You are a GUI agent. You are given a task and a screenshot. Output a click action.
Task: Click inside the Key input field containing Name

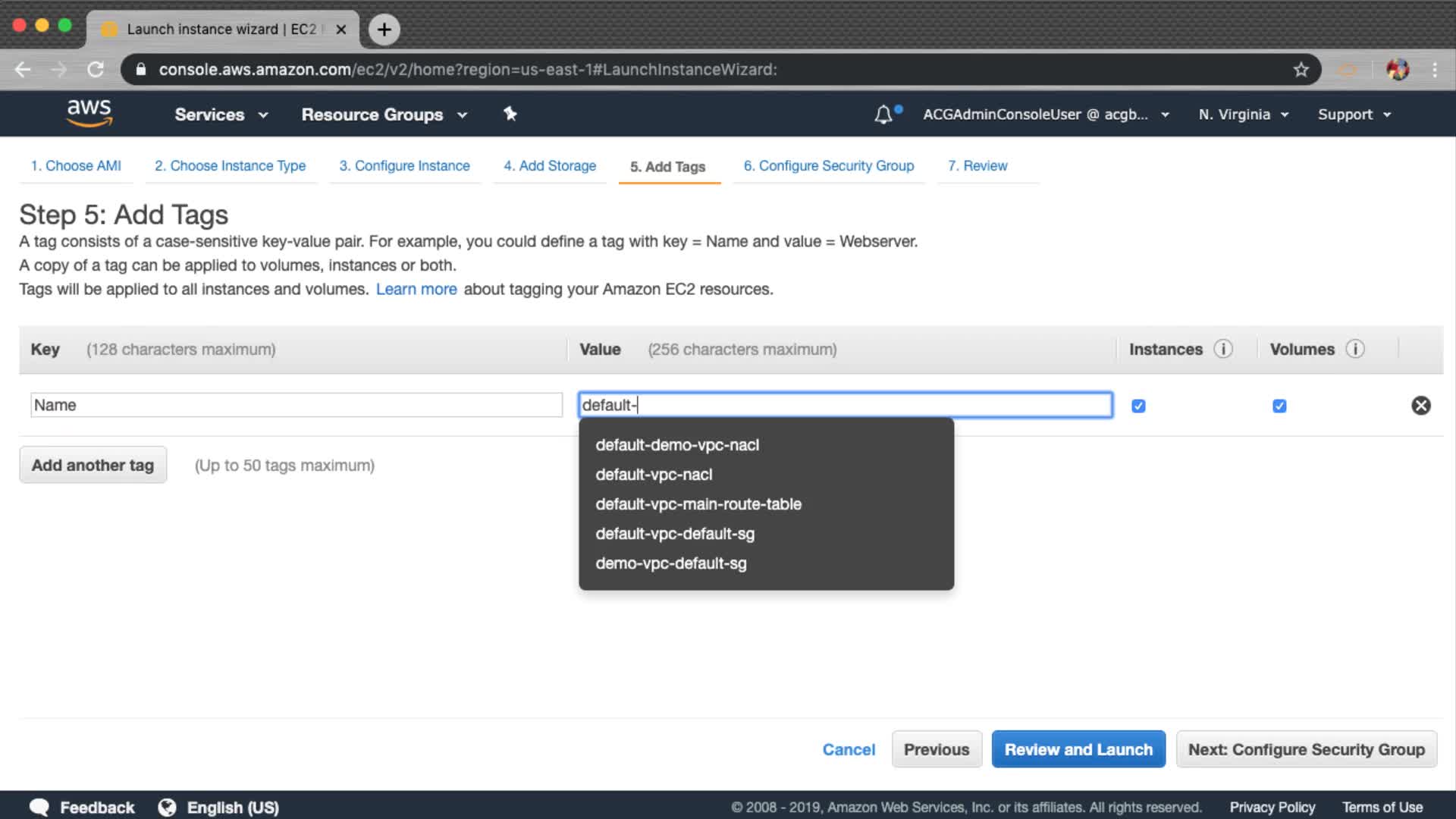pos(296,405)
